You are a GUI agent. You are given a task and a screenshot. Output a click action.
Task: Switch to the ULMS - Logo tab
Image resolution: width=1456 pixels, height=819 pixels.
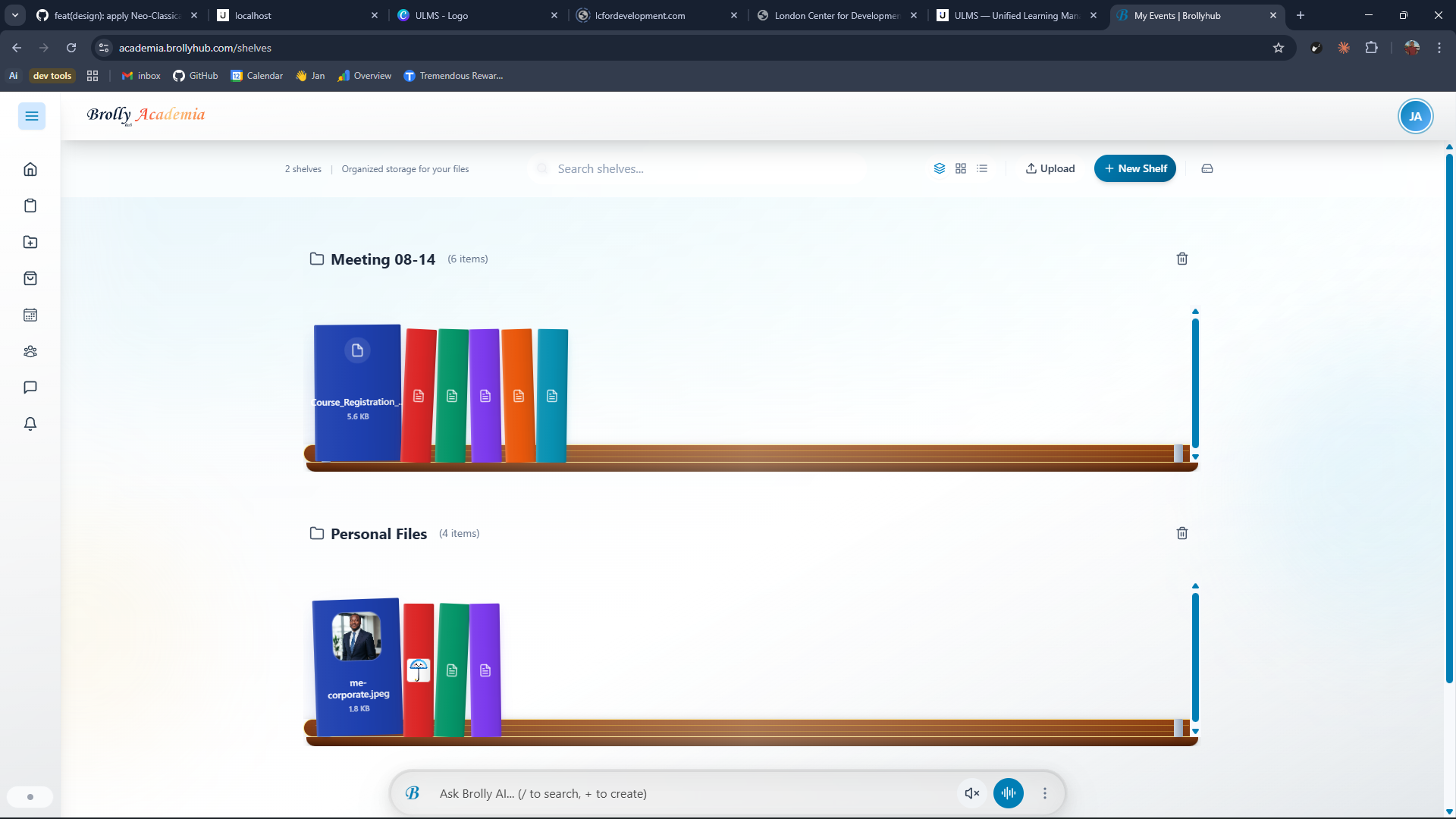tap(478, 15)
